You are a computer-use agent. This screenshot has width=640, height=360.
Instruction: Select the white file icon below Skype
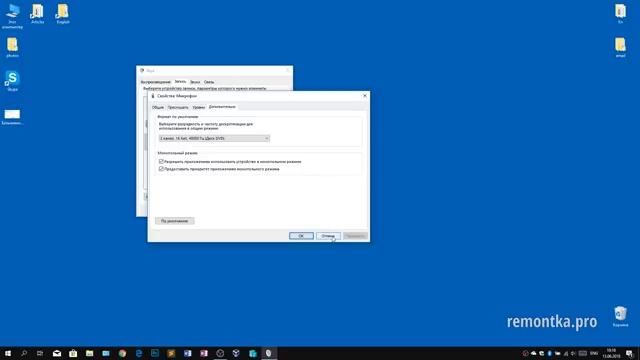12,116
